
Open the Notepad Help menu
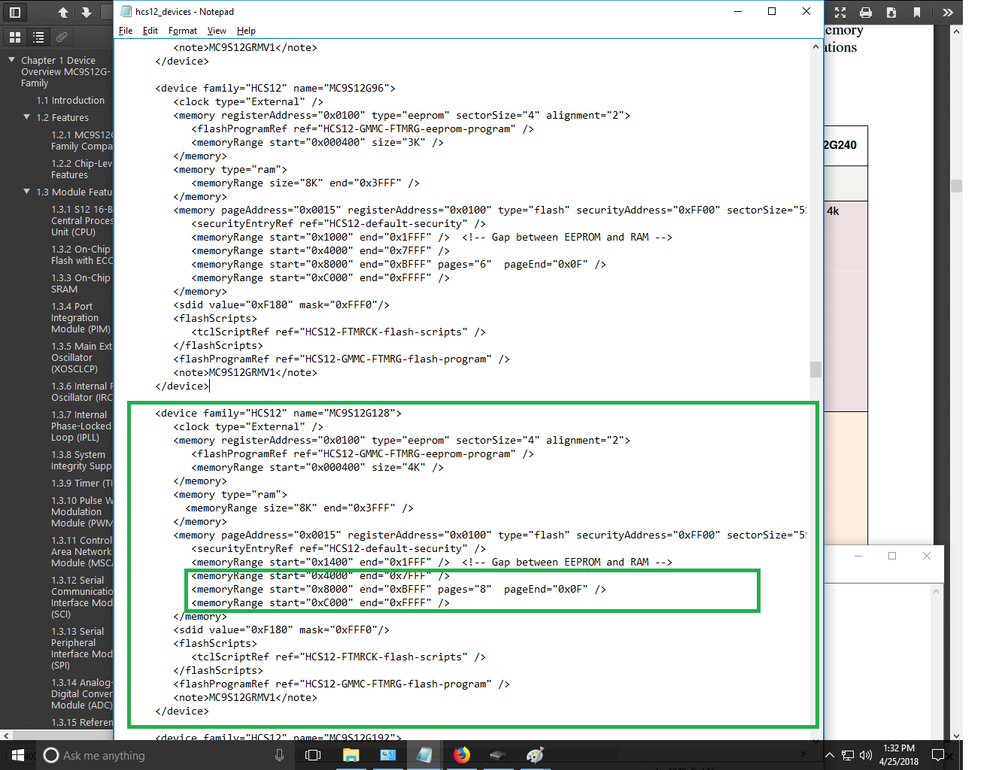[x=246, y=31]
